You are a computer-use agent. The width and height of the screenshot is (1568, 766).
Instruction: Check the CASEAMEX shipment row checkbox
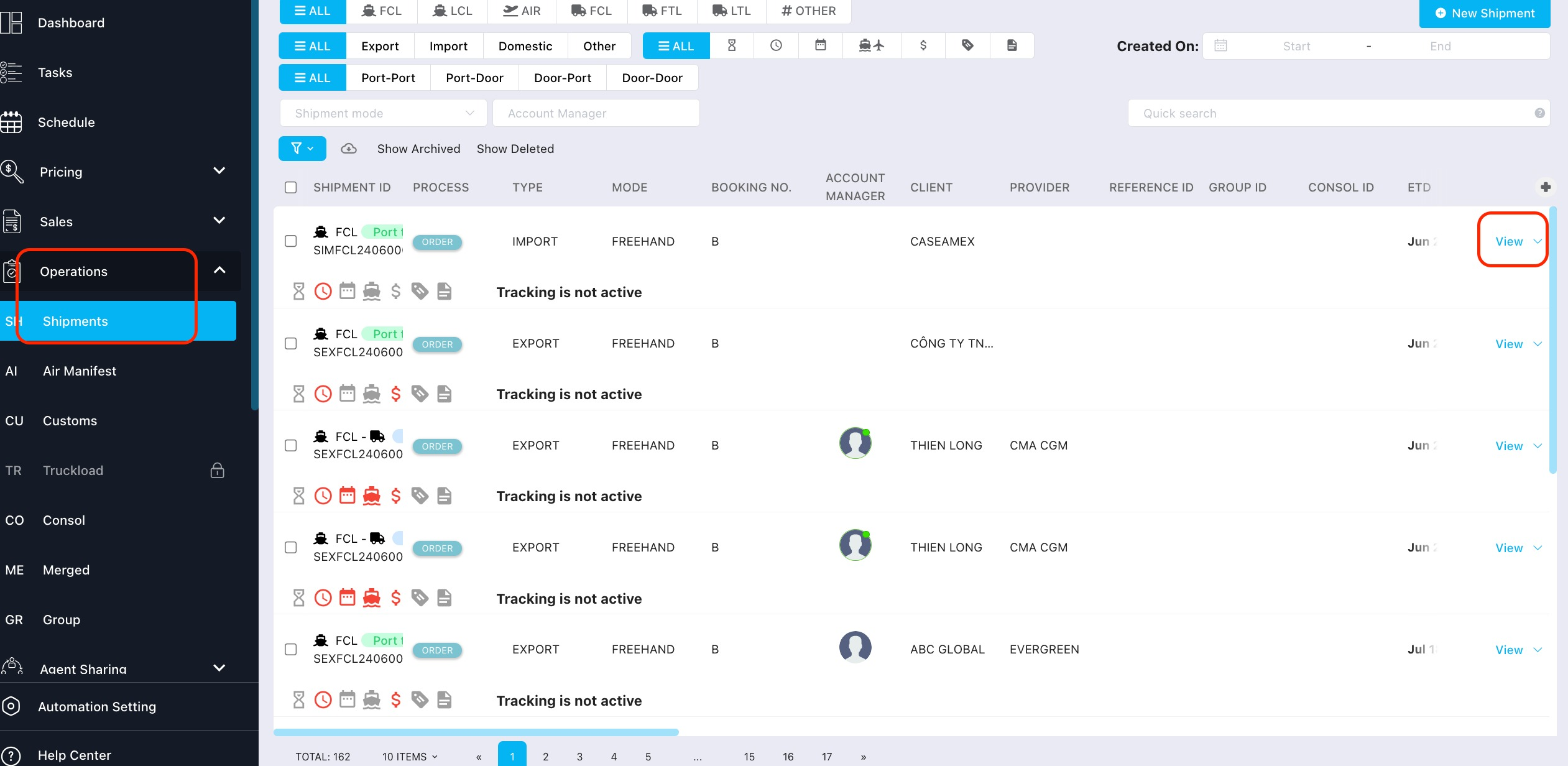coord(290,241)
